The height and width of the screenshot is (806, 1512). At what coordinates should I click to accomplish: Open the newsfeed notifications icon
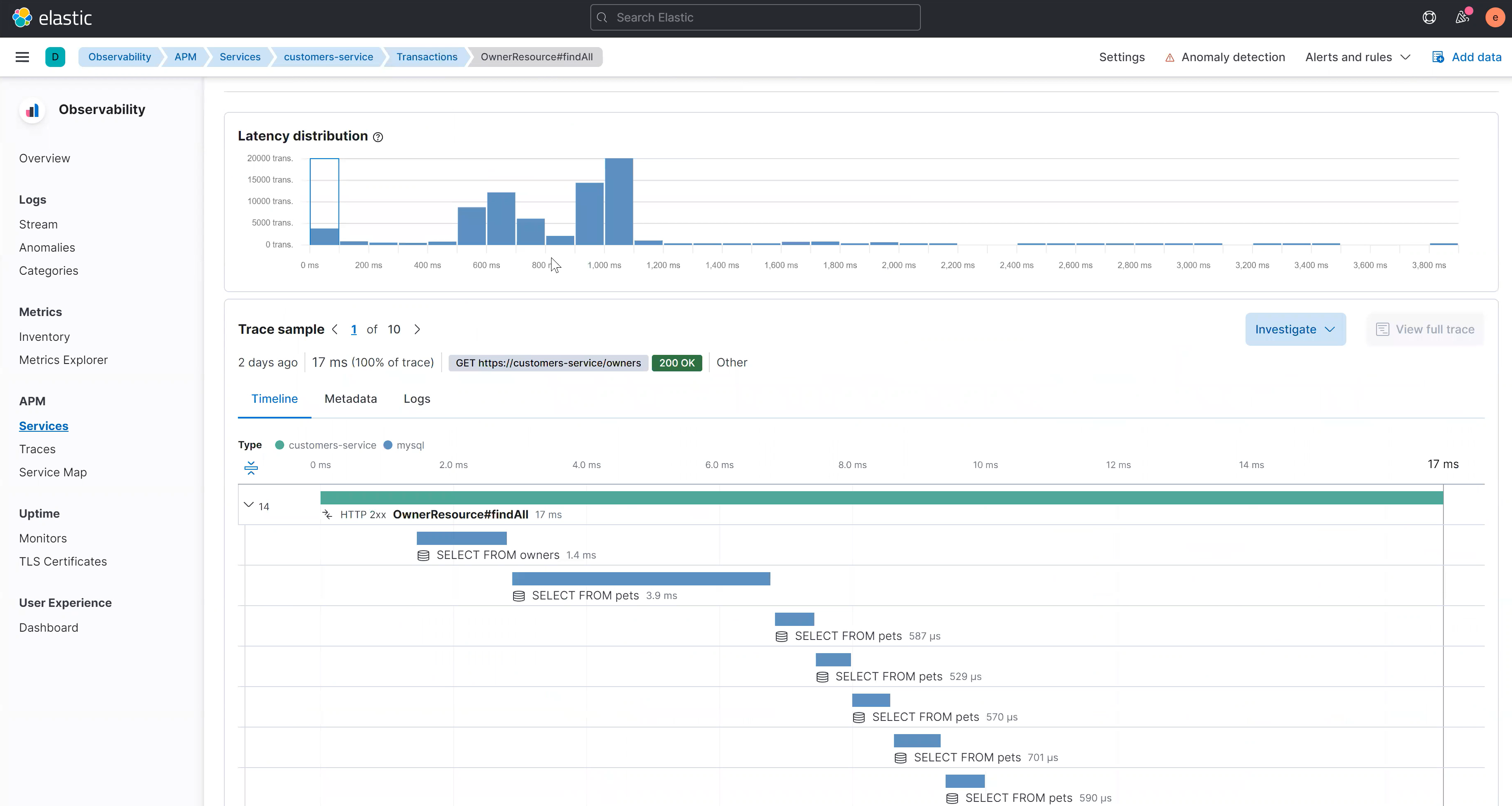point(1462,18)
